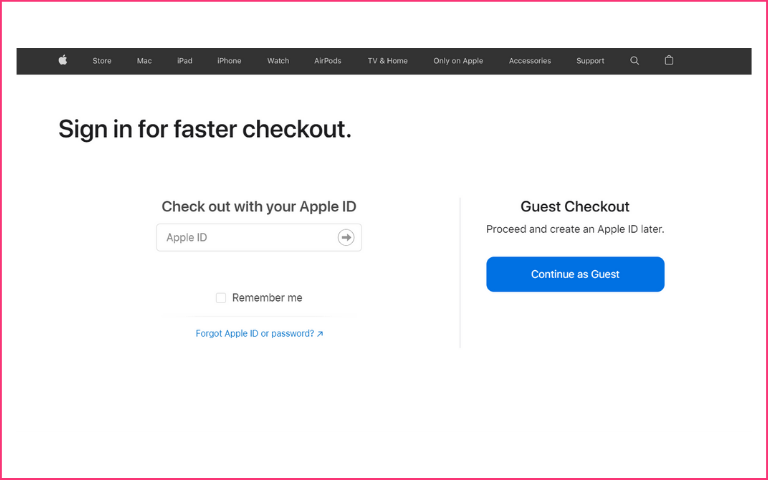The width and height of the screenshot is (768, 480).
Task: Click 'Proceed and create an Apple ID later.' text
Action: [575, 229]
